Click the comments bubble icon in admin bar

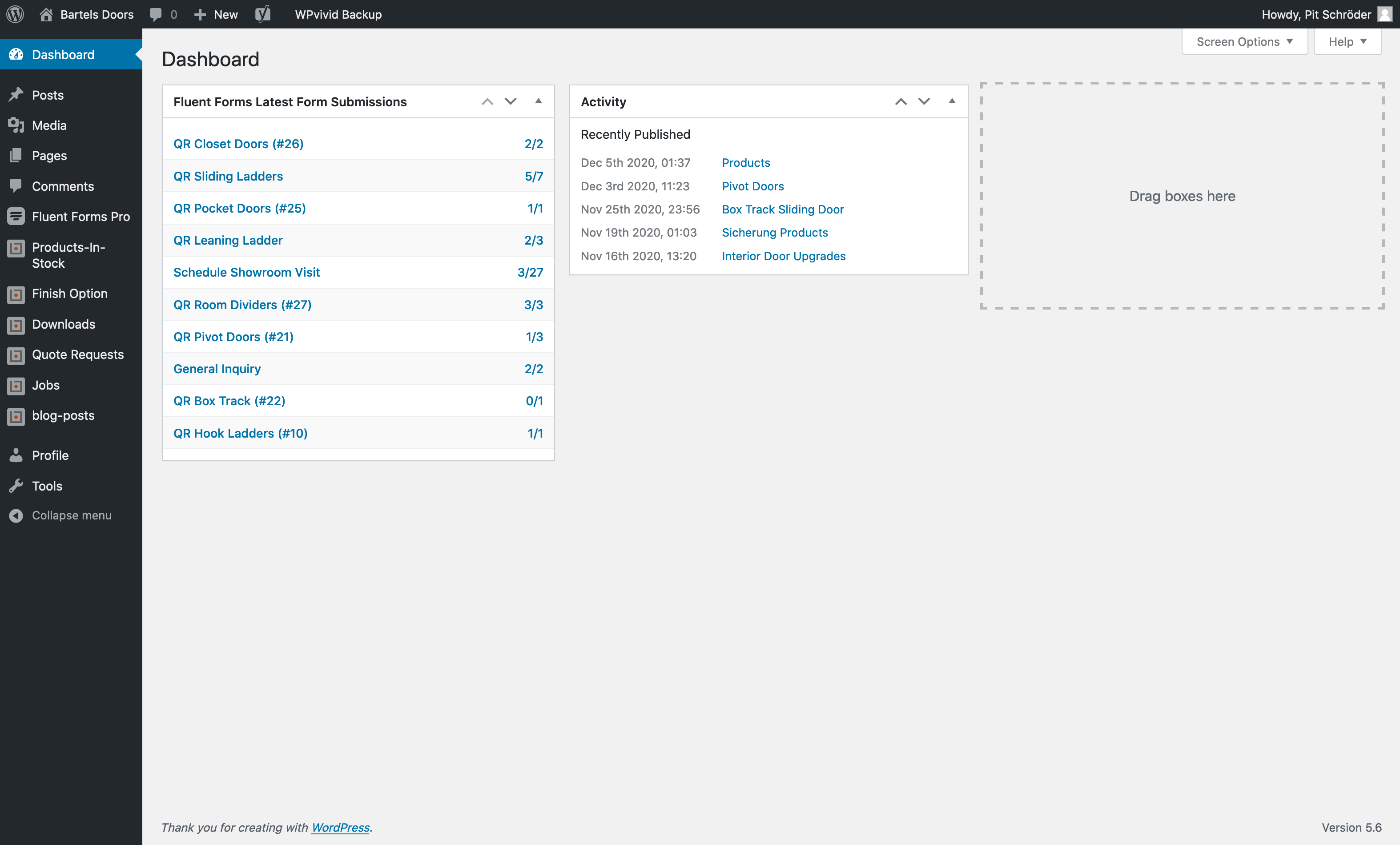pyautogui.click(x=156, y=14)
